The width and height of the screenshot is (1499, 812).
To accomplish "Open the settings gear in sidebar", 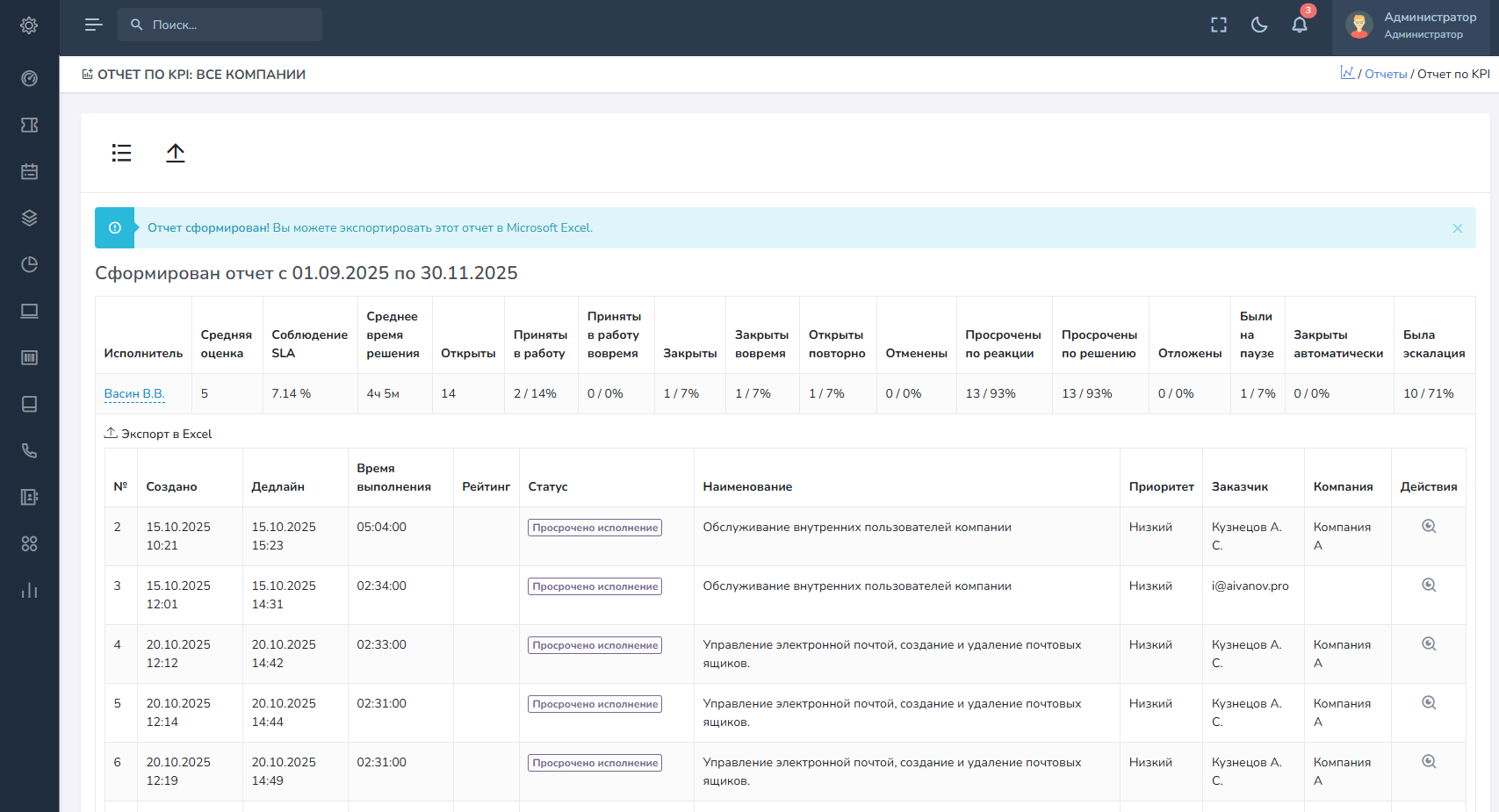I will [x=29, y=25].
